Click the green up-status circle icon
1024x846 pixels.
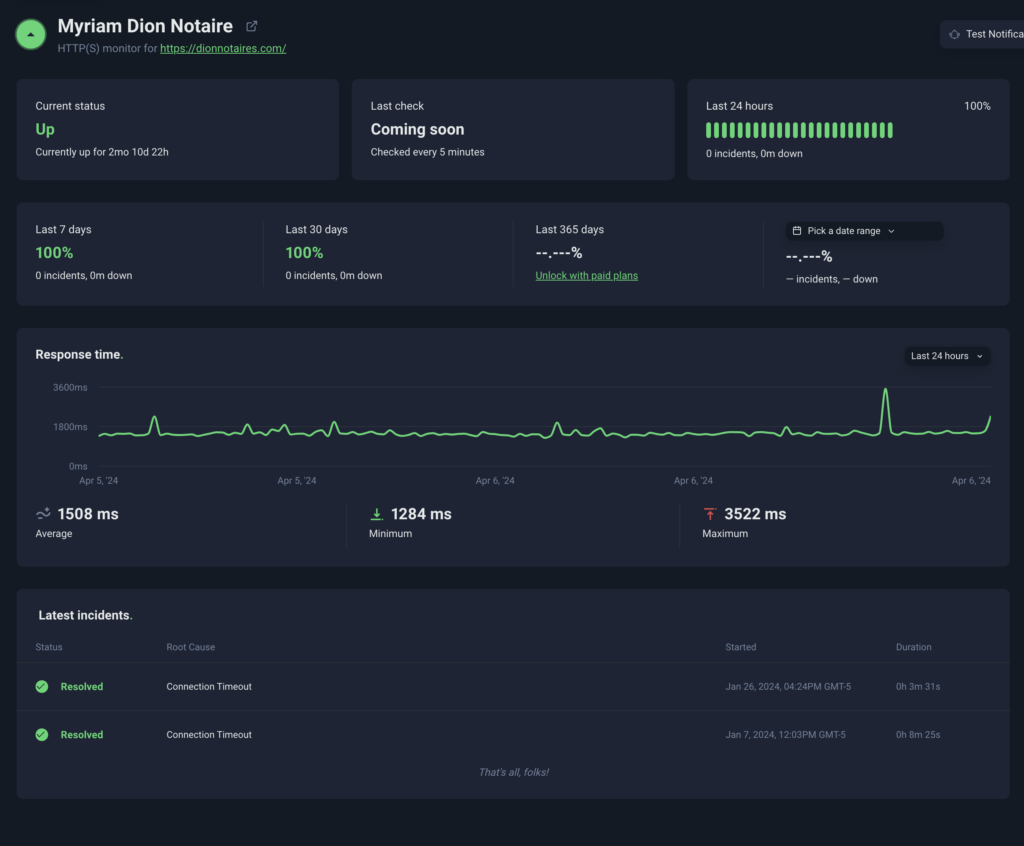(x=31, y=34)
